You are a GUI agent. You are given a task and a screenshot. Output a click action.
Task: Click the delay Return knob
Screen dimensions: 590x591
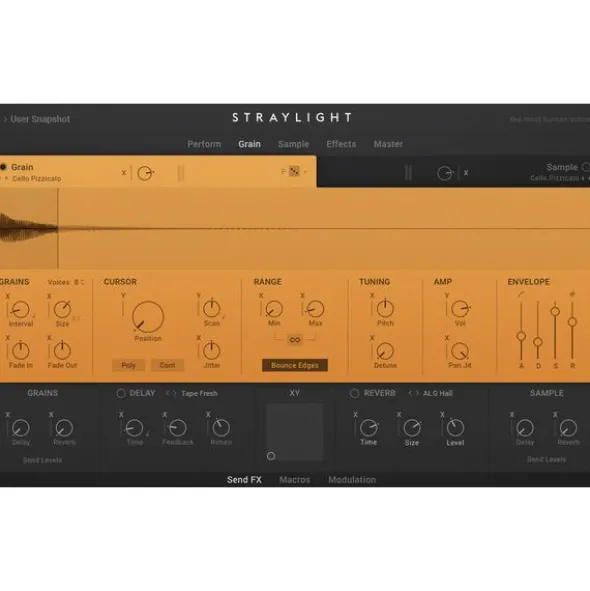click(221, 428)
